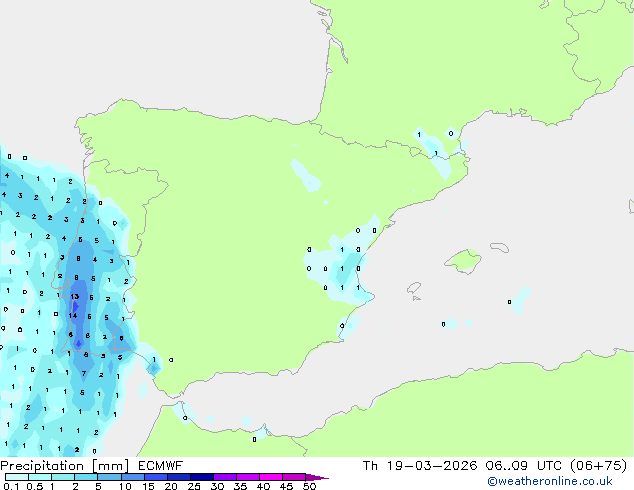Click the '(06+75)' forecast offset text

(x=598, y=466)
